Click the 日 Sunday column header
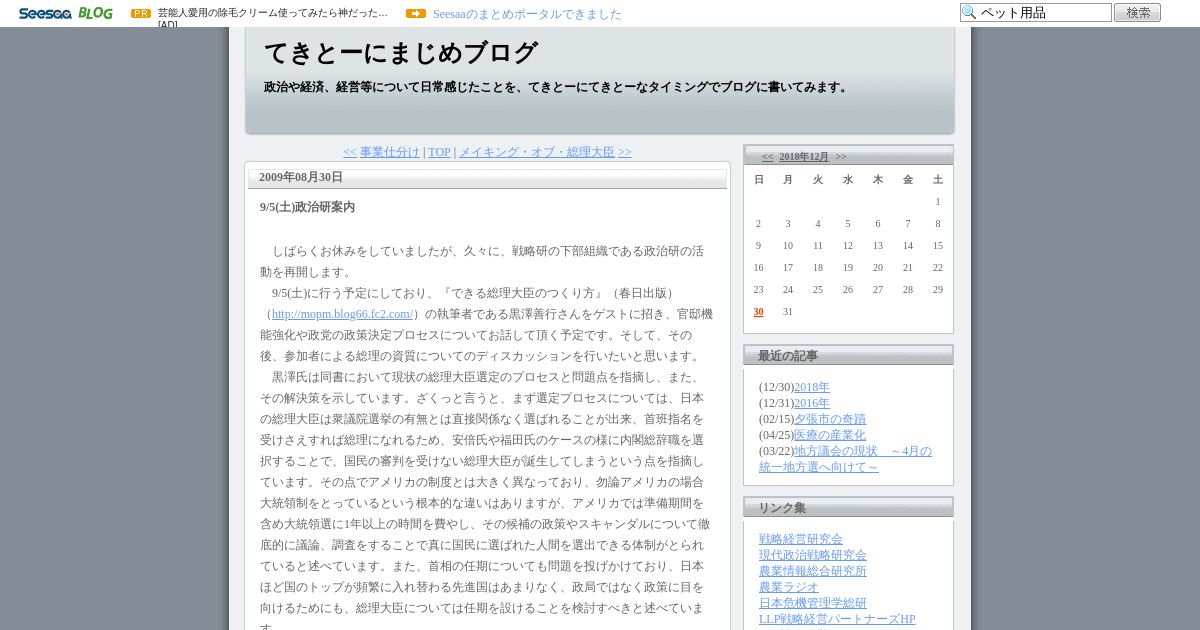Screen dimensions: 1200x630 click(x=759, y=180)
